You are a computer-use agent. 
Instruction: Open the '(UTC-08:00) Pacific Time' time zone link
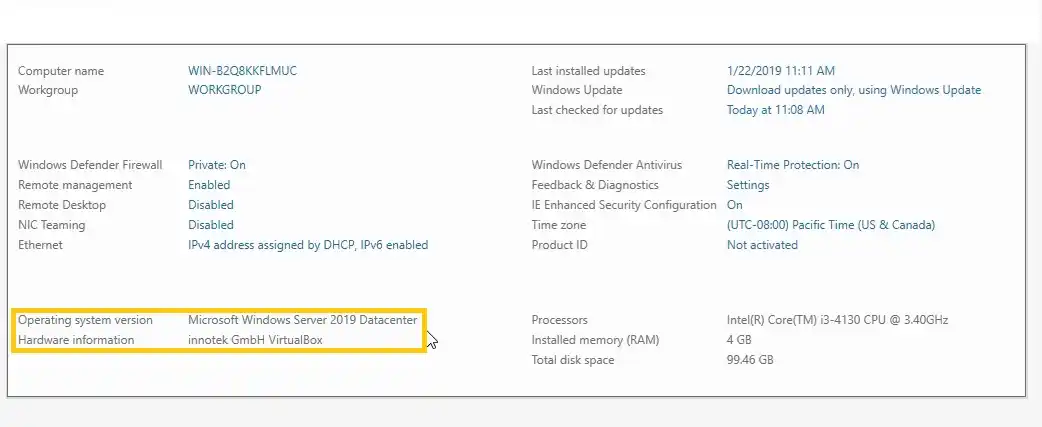831,224
